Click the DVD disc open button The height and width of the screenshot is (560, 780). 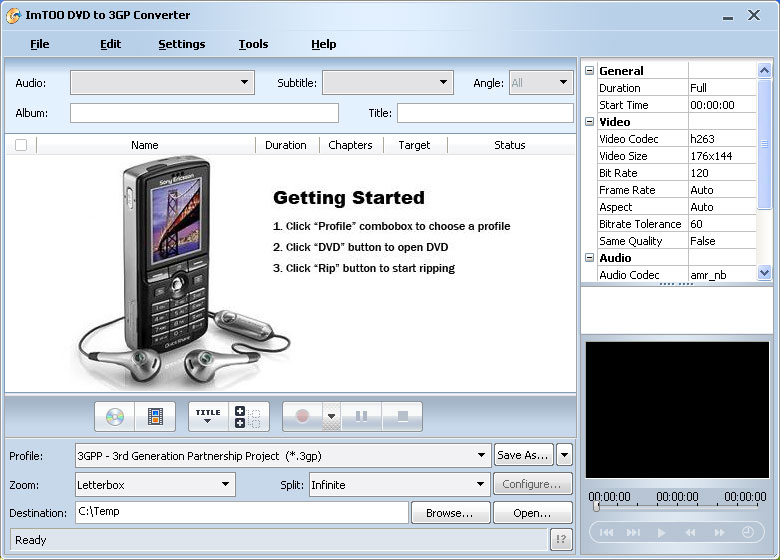[115, 416]
